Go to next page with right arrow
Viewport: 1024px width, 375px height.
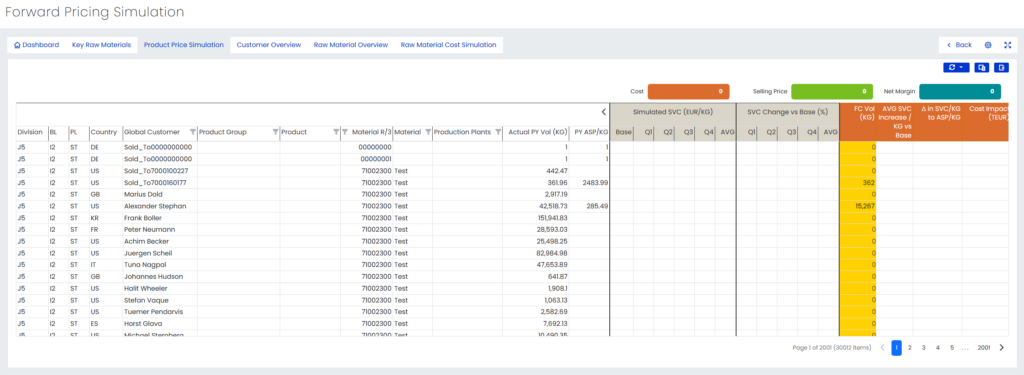pos(1002,348)
